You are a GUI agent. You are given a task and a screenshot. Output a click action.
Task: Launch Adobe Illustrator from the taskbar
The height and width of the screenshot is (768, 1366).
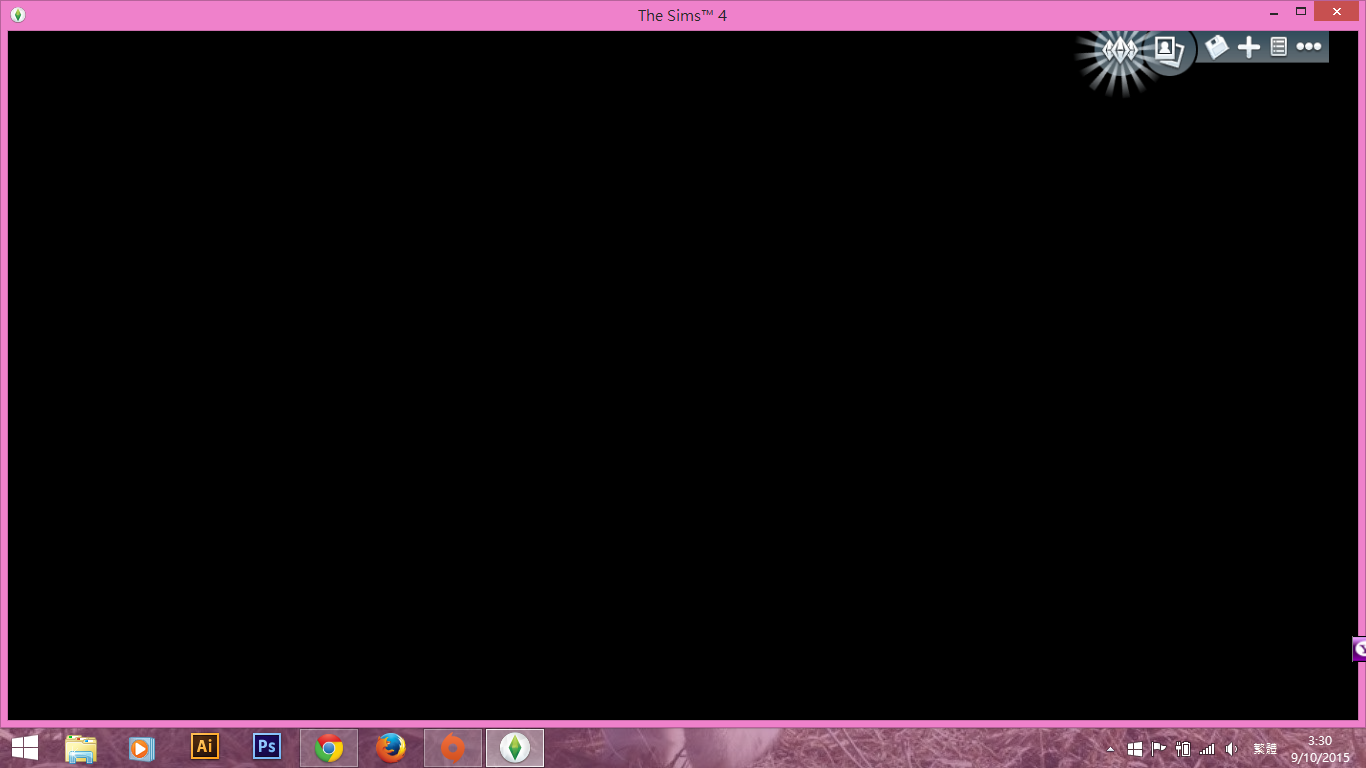(x=205, y=746)
